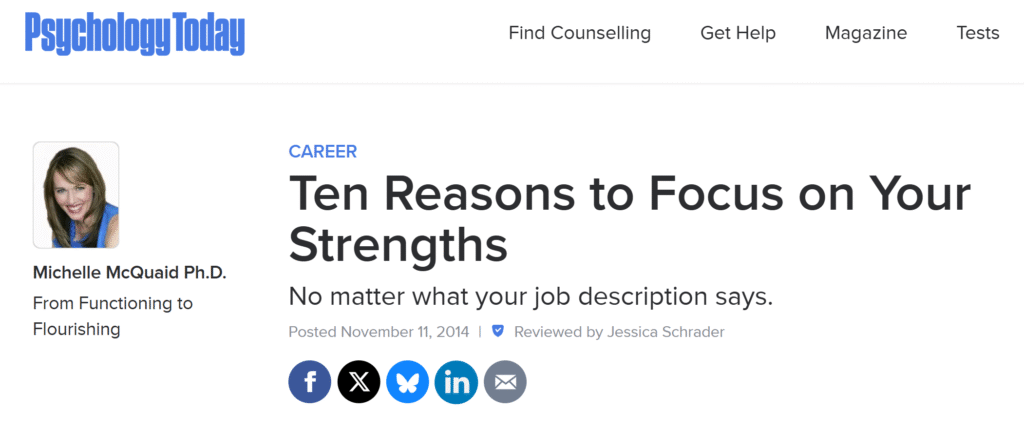Share the article on Bluesky
The image size is (1024, 434).
click(x=408, y=381)
